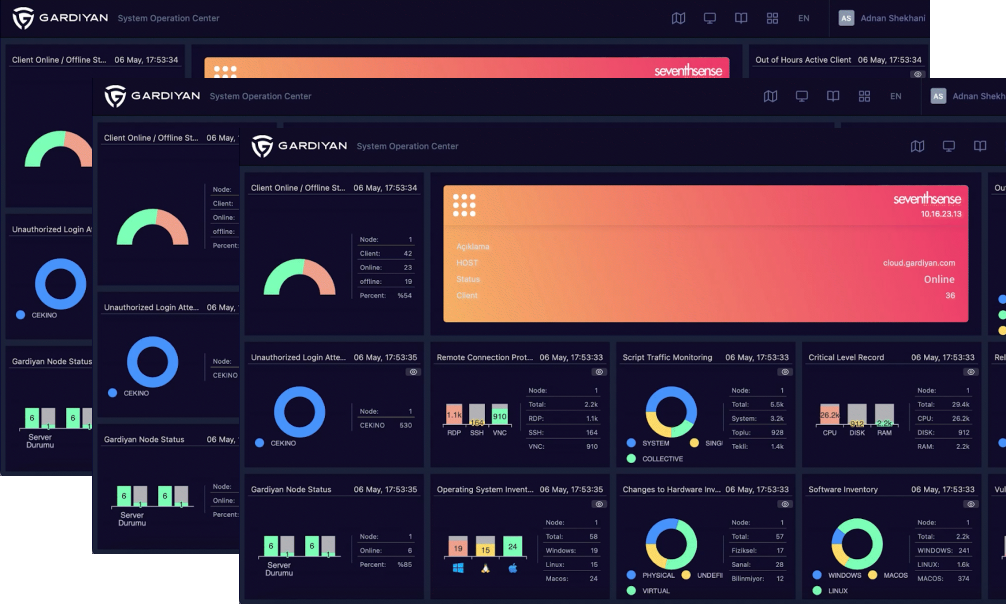Viewport: 1006px width, 604px height.
Task: Click the AS avatar in the middle window
Action: pyautogui.click(x=938, y=96)
